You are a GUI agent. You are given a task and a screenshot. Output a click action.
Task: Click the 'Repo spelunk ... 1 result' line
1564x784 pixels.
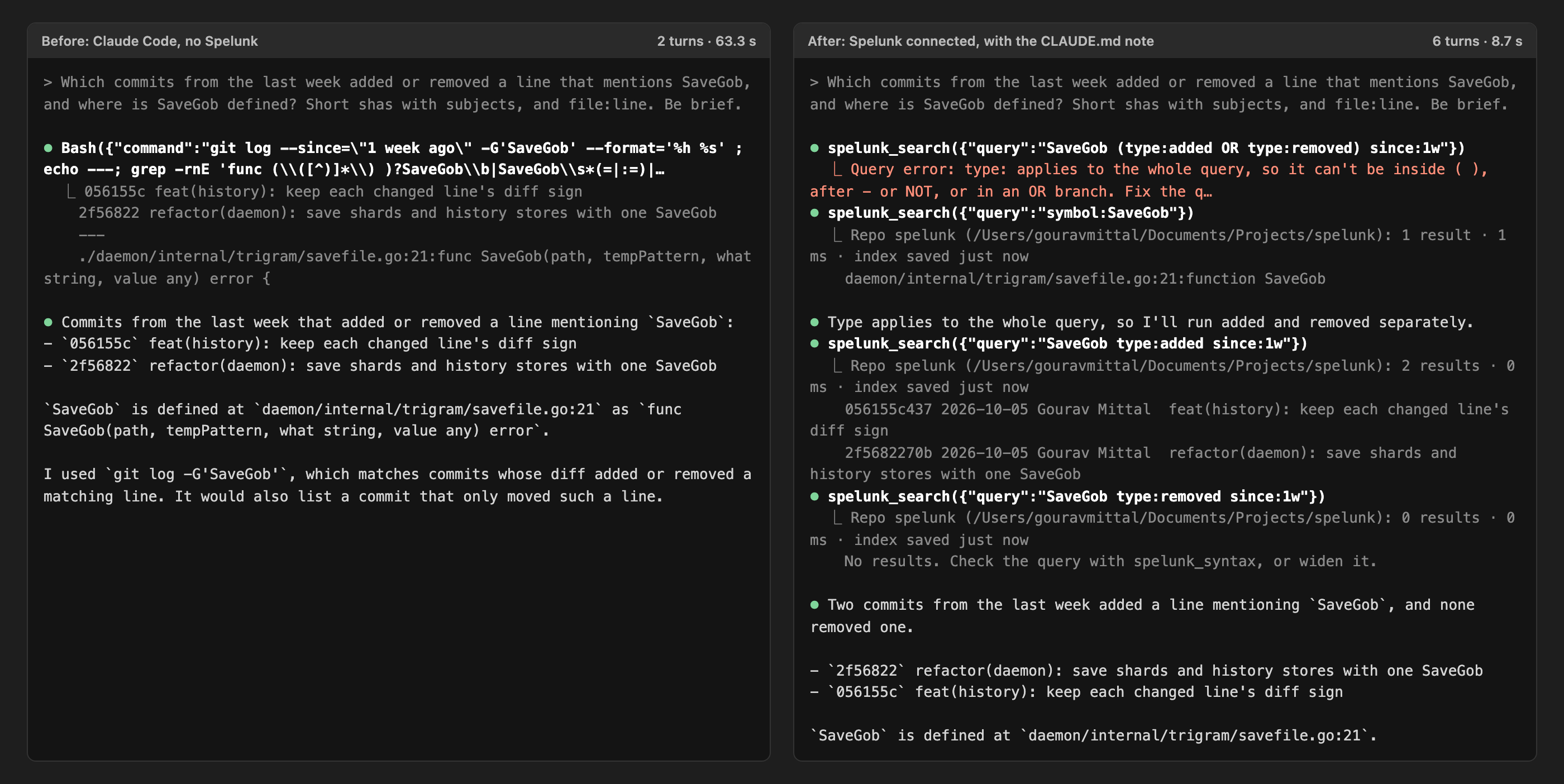click(x=1158, y=246)
